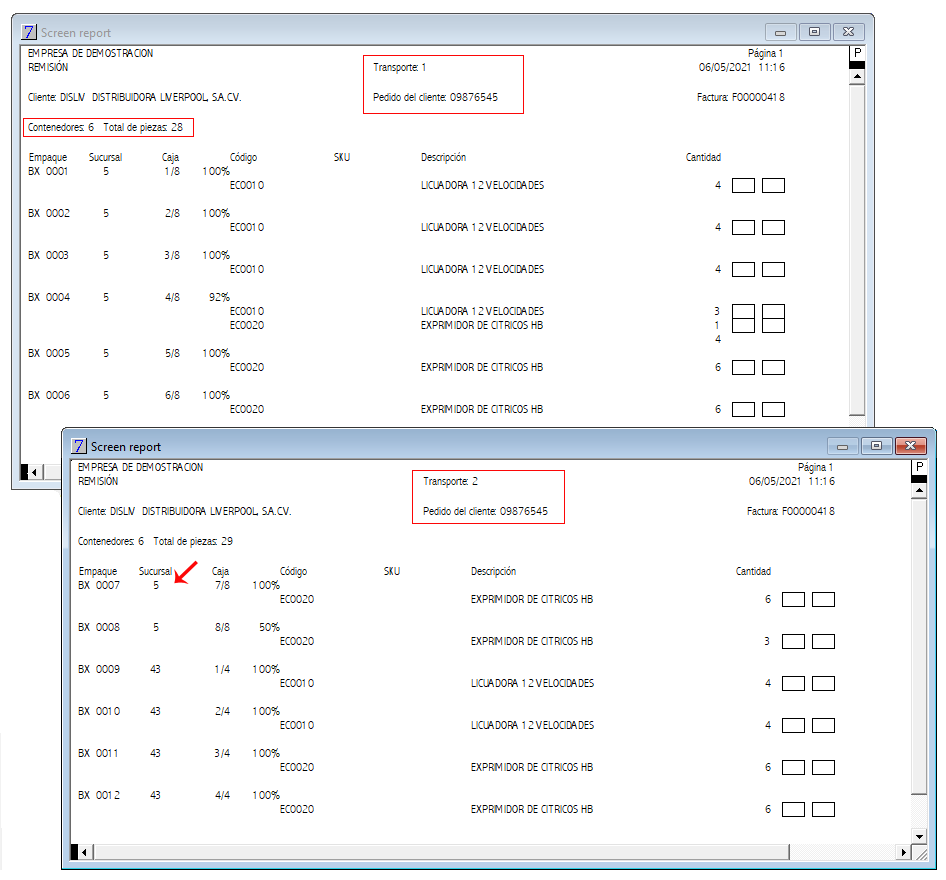Click 'Total de piezas: 28' text

click(143, 127)
